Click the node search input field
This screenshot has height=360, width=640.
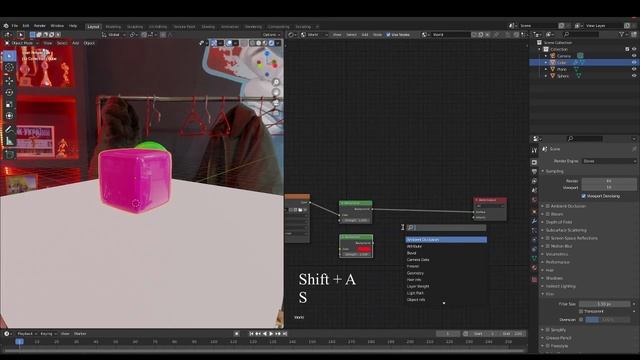coord(446,227)
